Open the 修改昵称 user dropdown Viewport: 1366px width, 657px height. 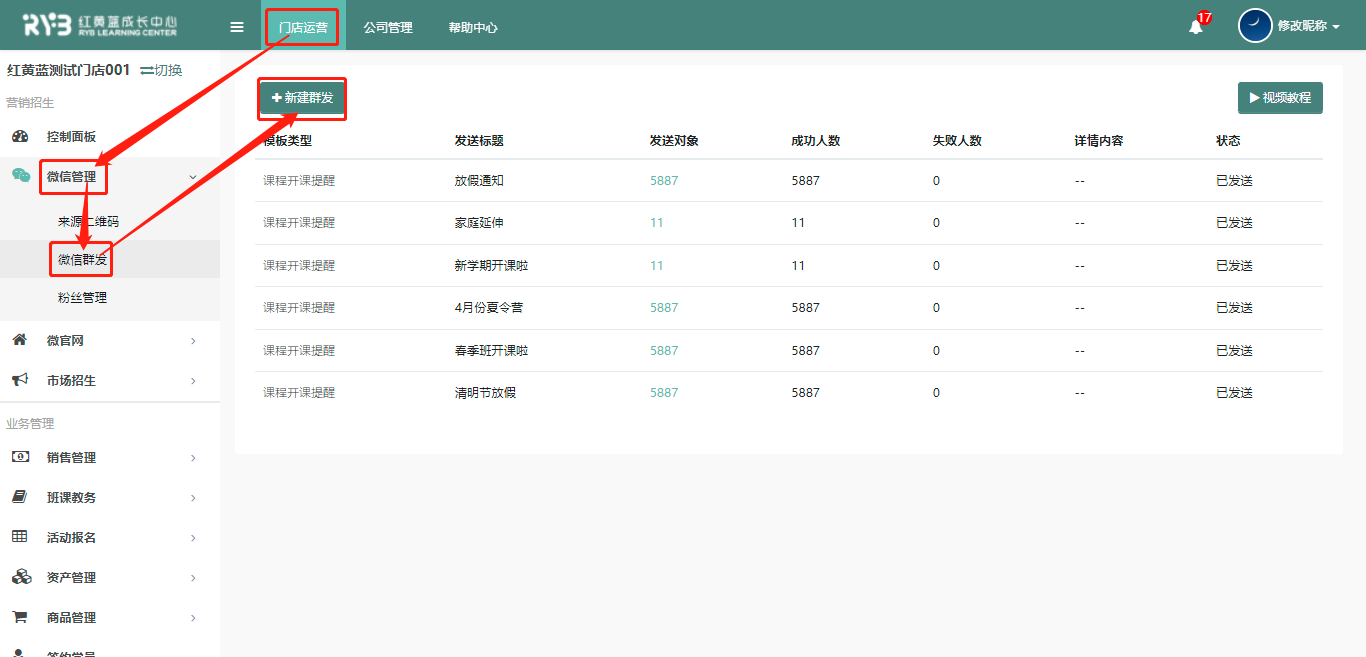pos(1308,27)
